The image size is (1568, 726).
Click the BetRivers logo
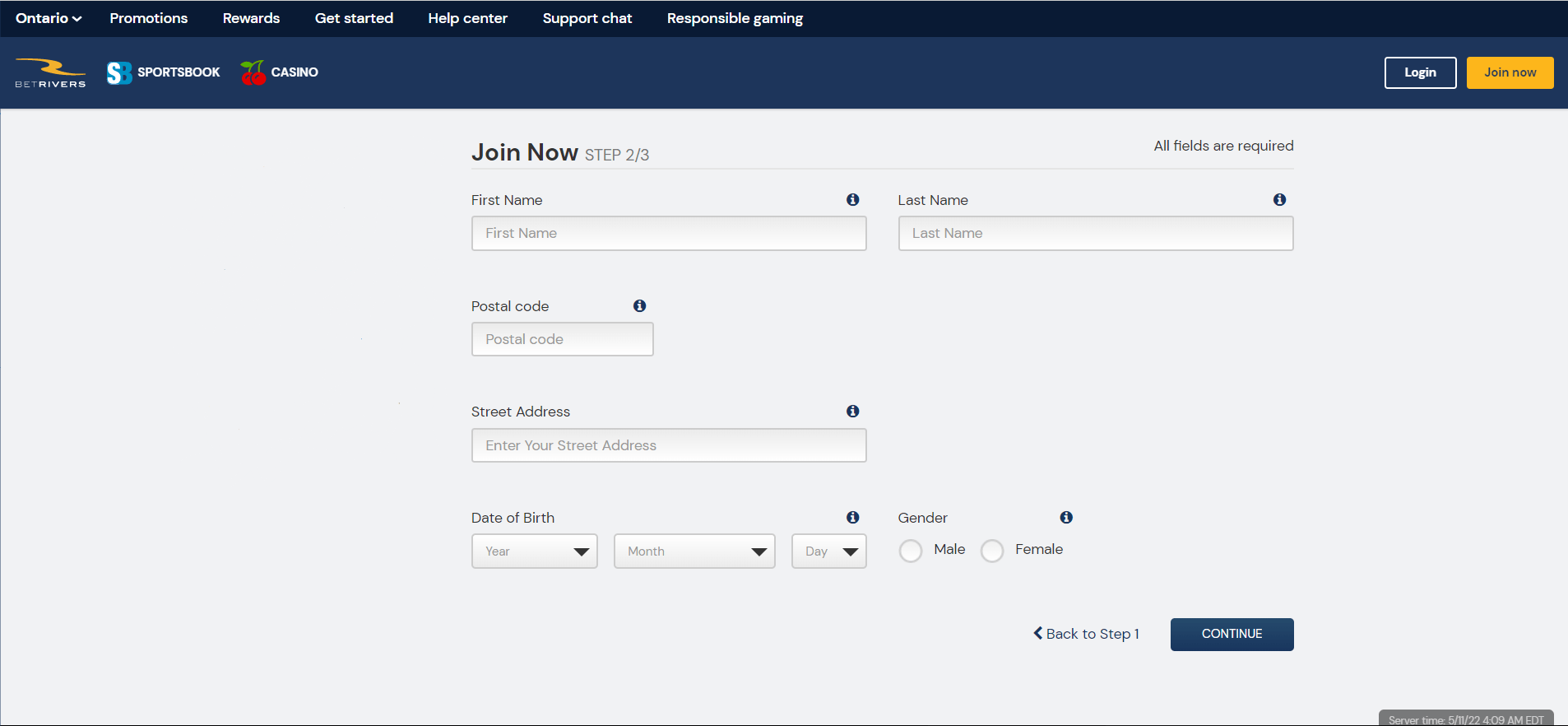[x=50, y=72]
